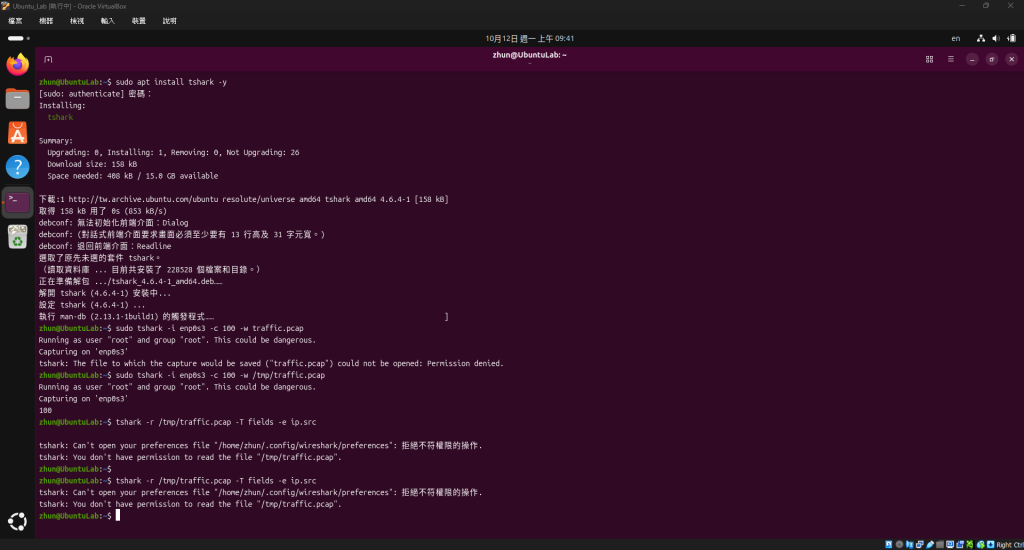Click the workspace indicator pill in the top bar

pos(18,39)
